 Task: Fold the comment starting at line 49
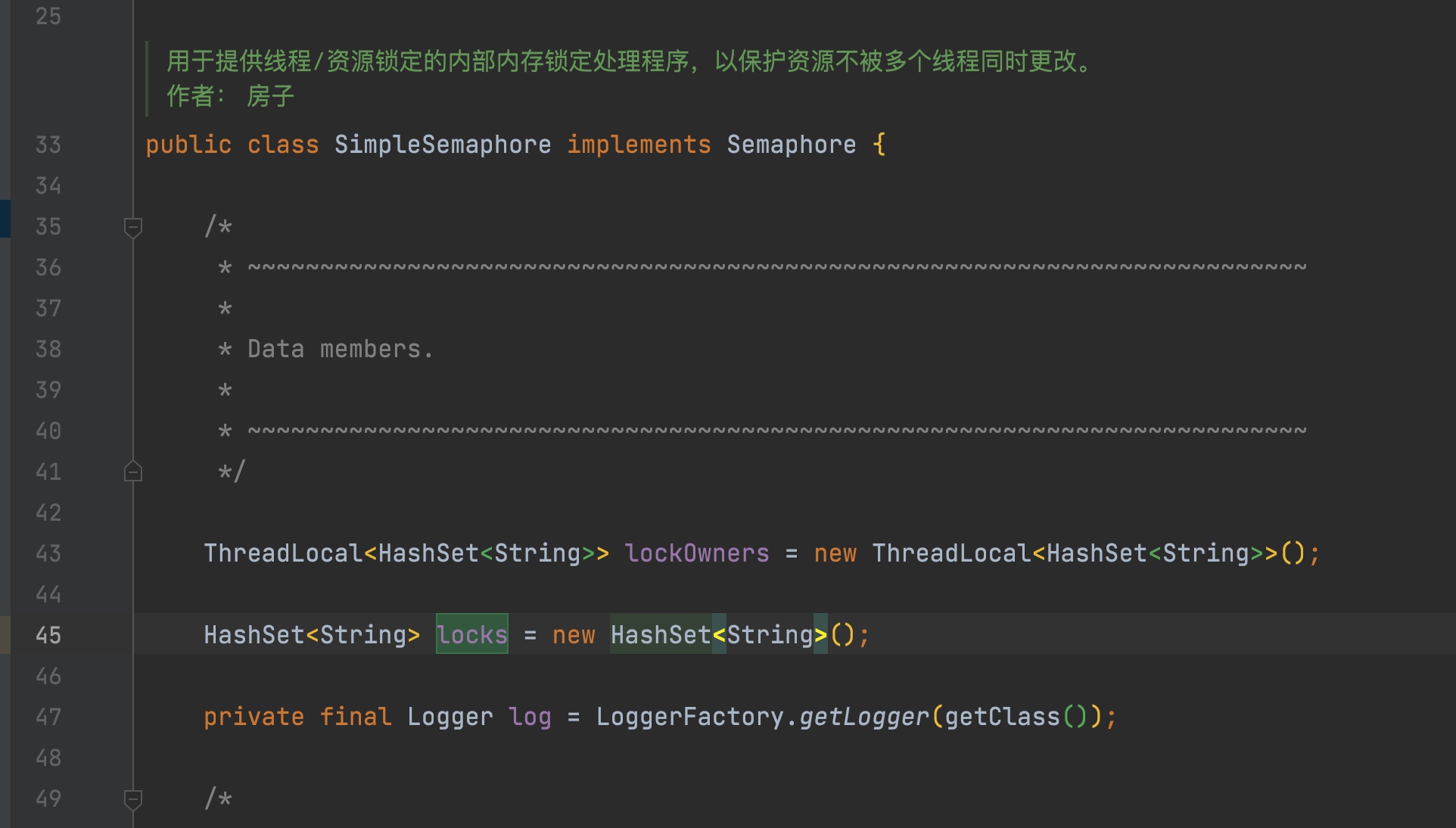(133, 798)
